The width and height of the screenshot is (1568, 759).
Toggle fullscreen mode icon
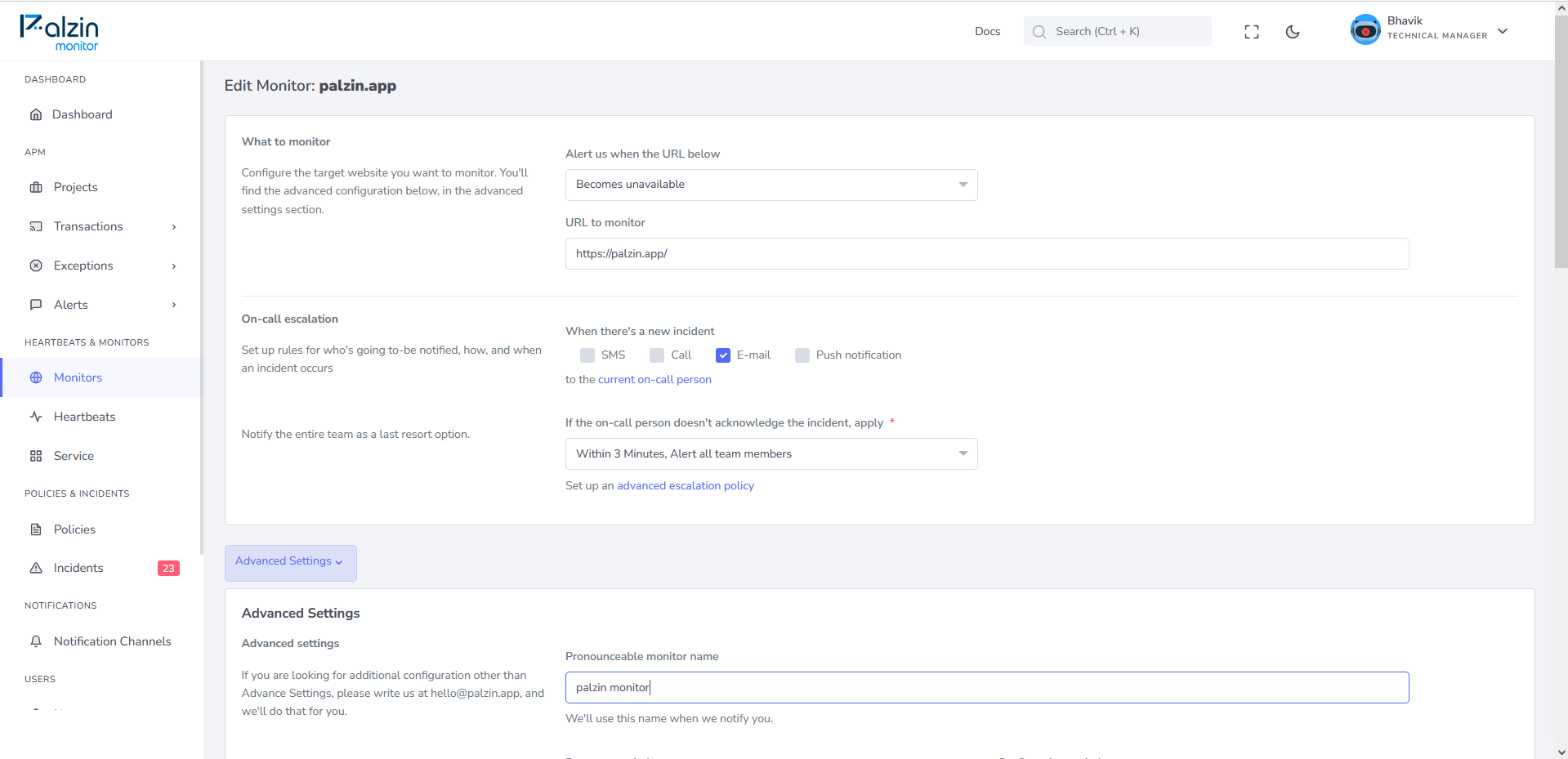1251,32
